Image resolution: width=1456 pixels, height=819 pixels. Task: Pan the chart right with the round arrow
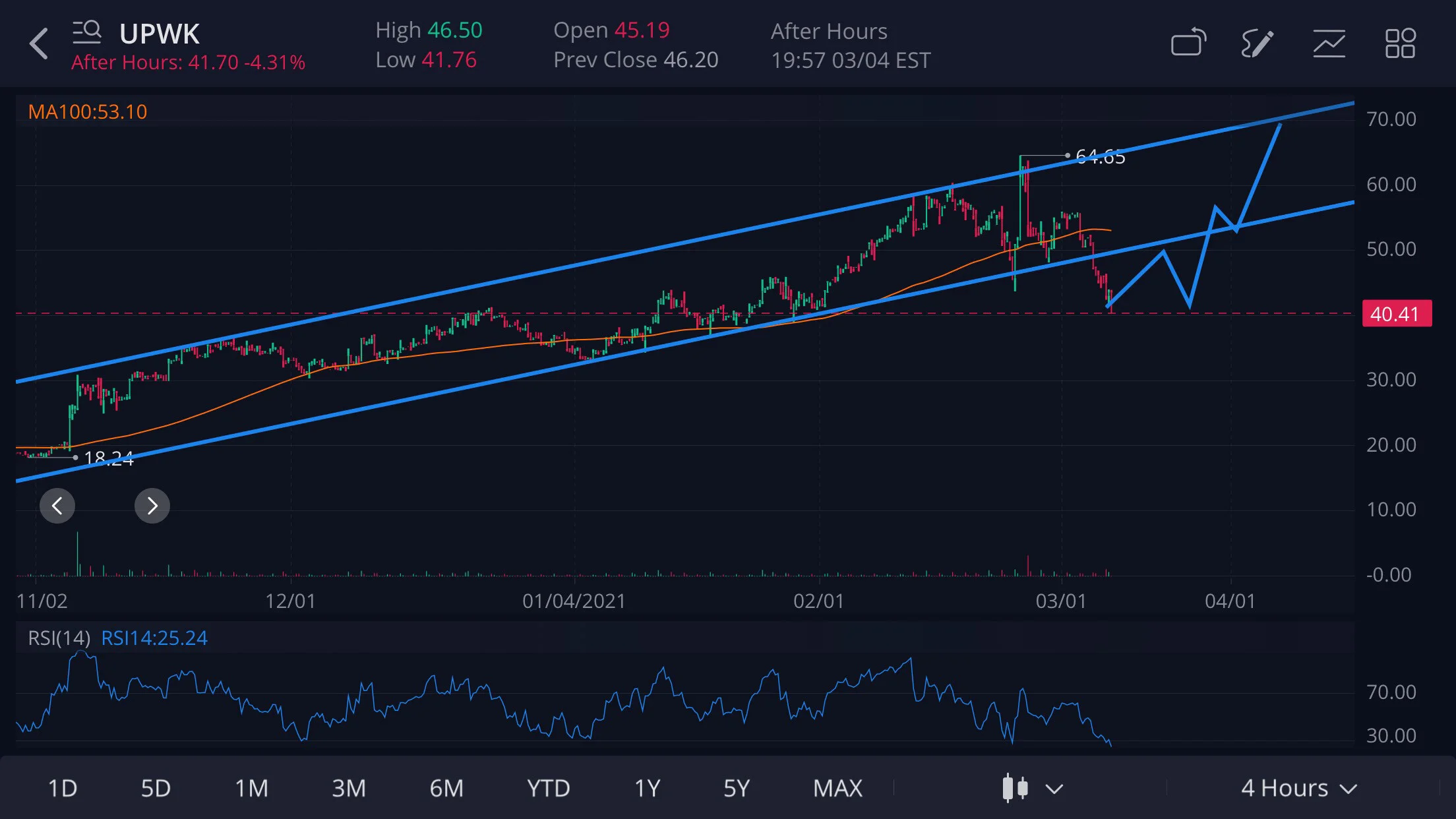[152, 506]
